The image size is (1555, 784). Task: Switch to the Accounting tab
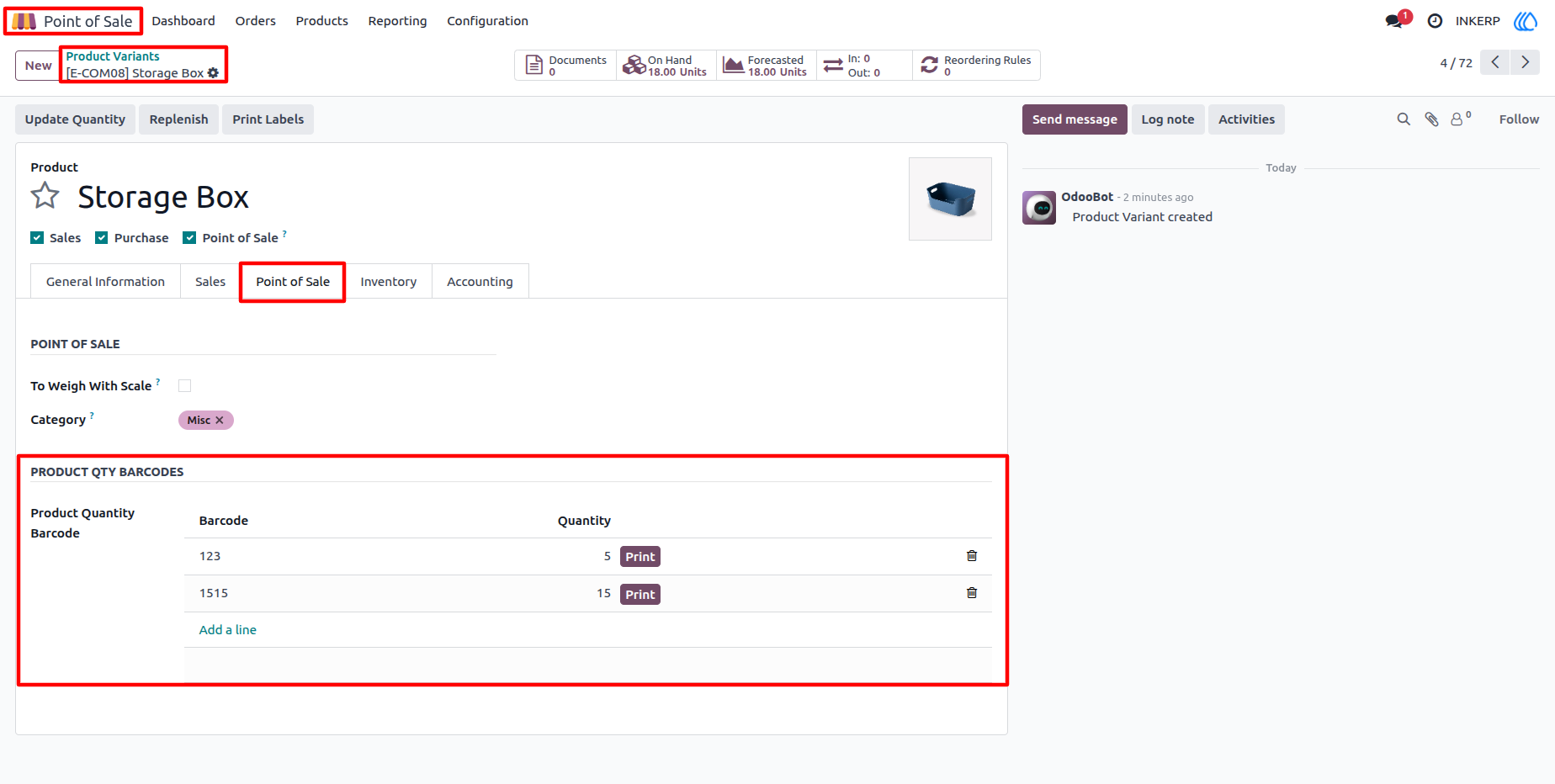tap(480, 282)
